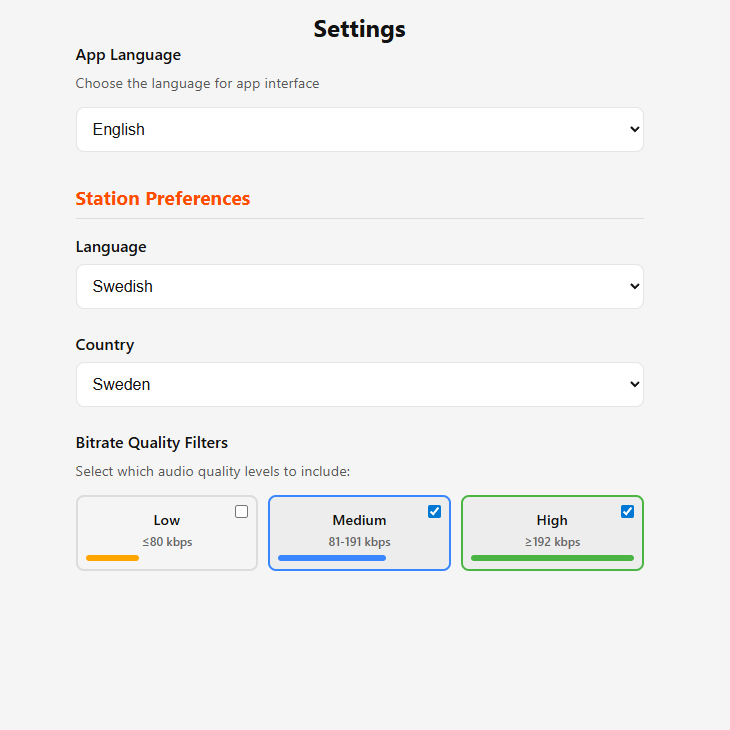
Task: Open the station Language dropdown showing Swedish
Action: click(x=359, y=286)
